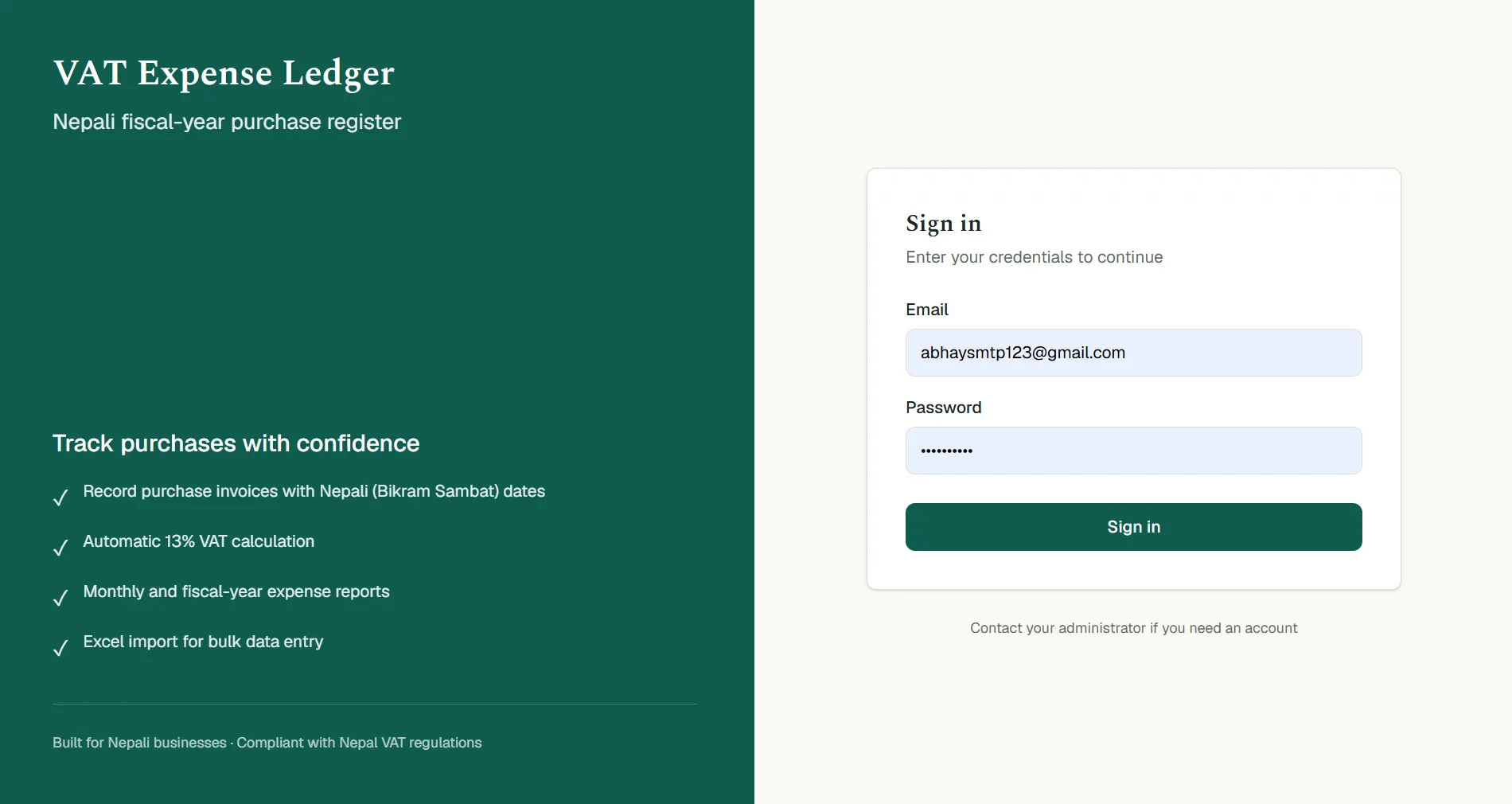
Task: Click the Password input field
Action: pyautogui.click(x=1133, y=451)
